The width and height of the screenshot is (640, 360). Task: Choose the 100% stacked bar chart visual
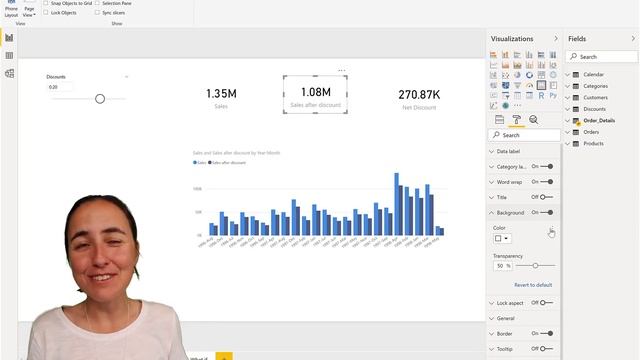[541, 55]
